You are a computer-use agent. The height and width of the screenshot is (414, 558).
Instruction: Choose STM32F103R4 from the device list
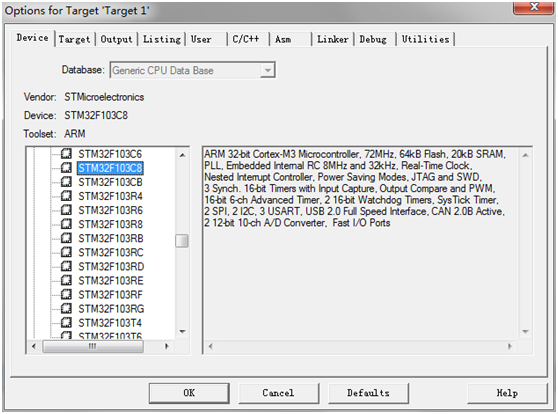(x=110, y=196)
